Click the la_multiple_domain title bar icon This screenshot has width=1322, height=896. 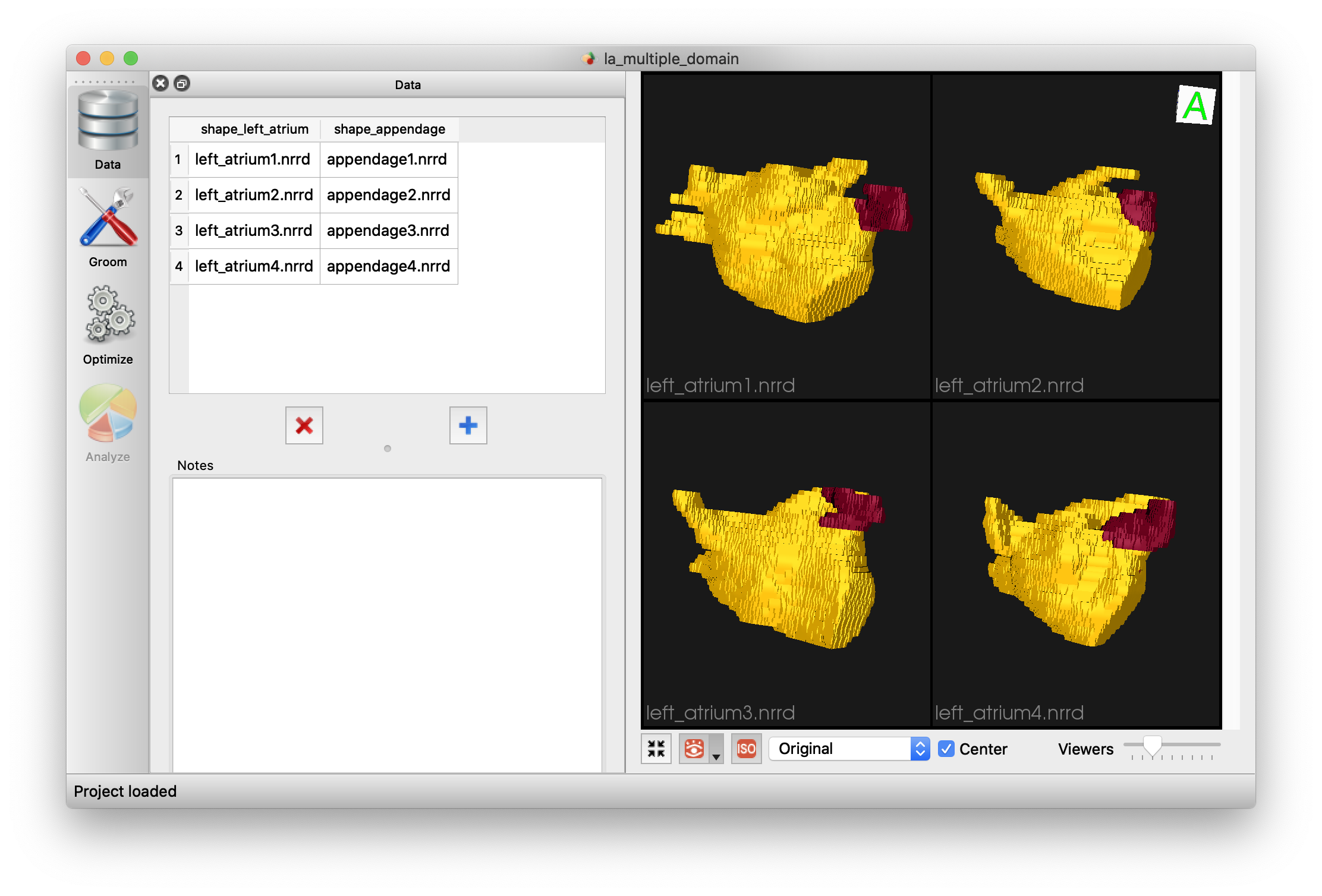pos(588,58)
